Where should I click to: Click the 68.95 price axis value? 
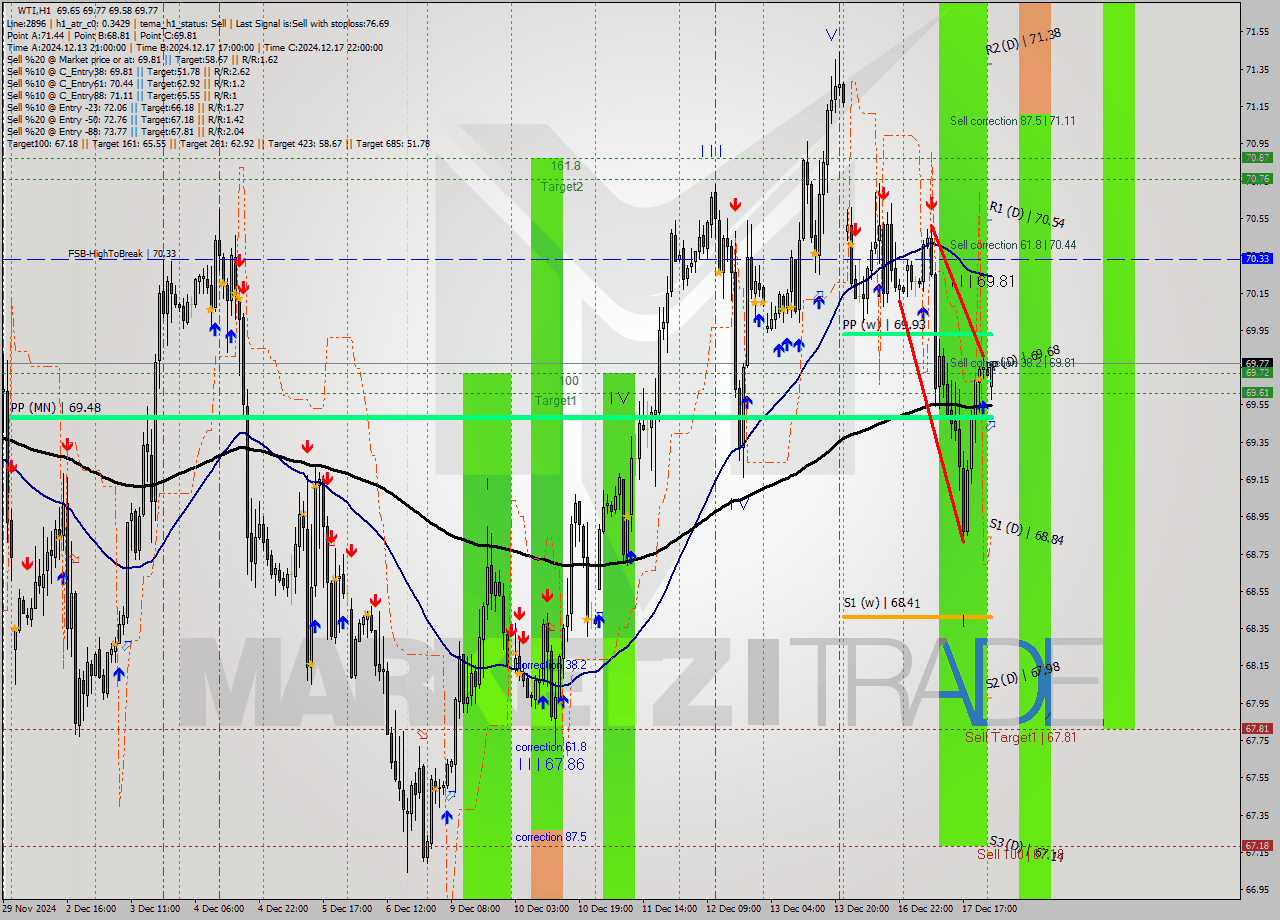click(1258, 517)
